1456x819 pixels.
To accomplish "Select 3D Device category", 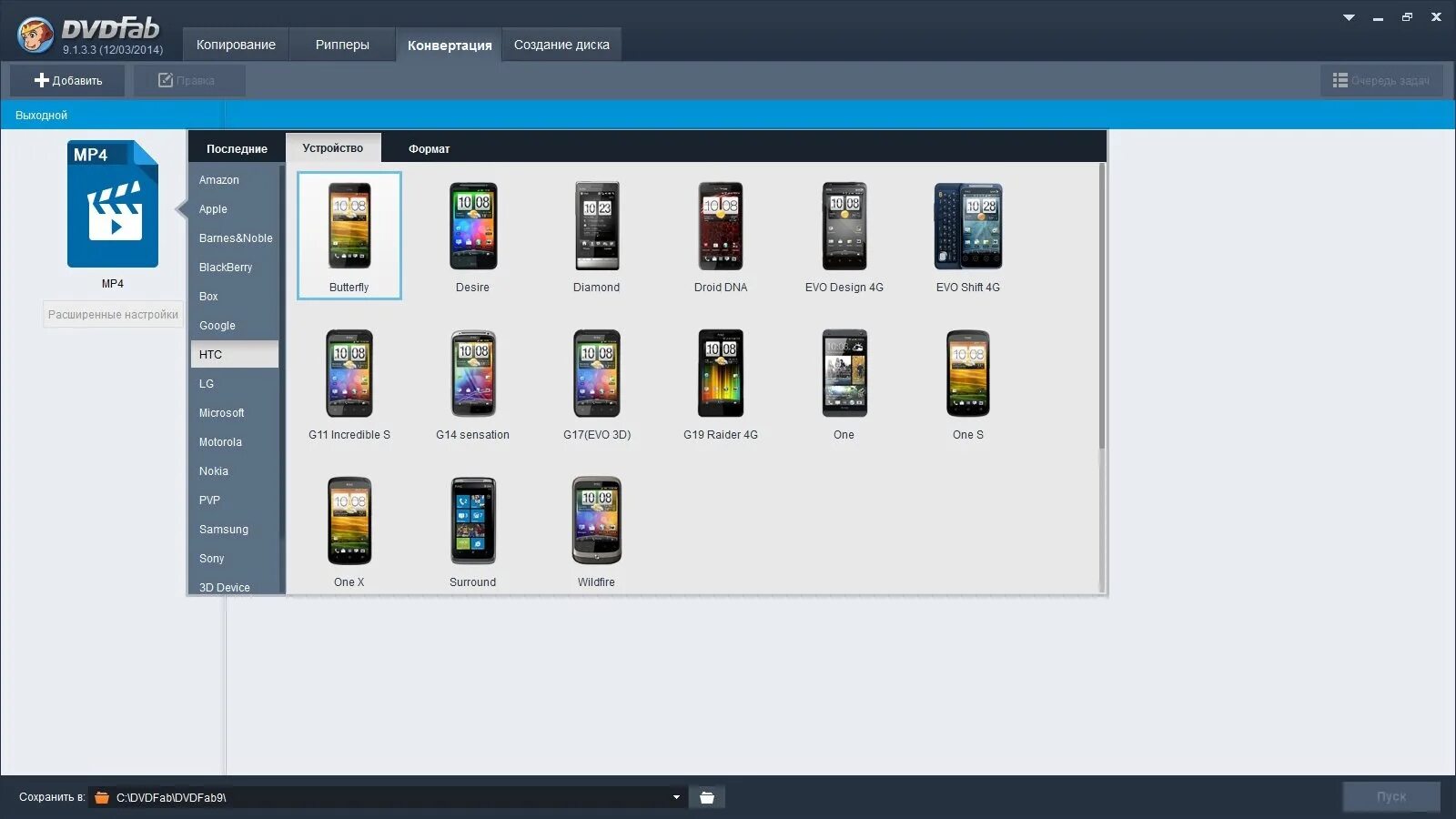I will (235, 587).
